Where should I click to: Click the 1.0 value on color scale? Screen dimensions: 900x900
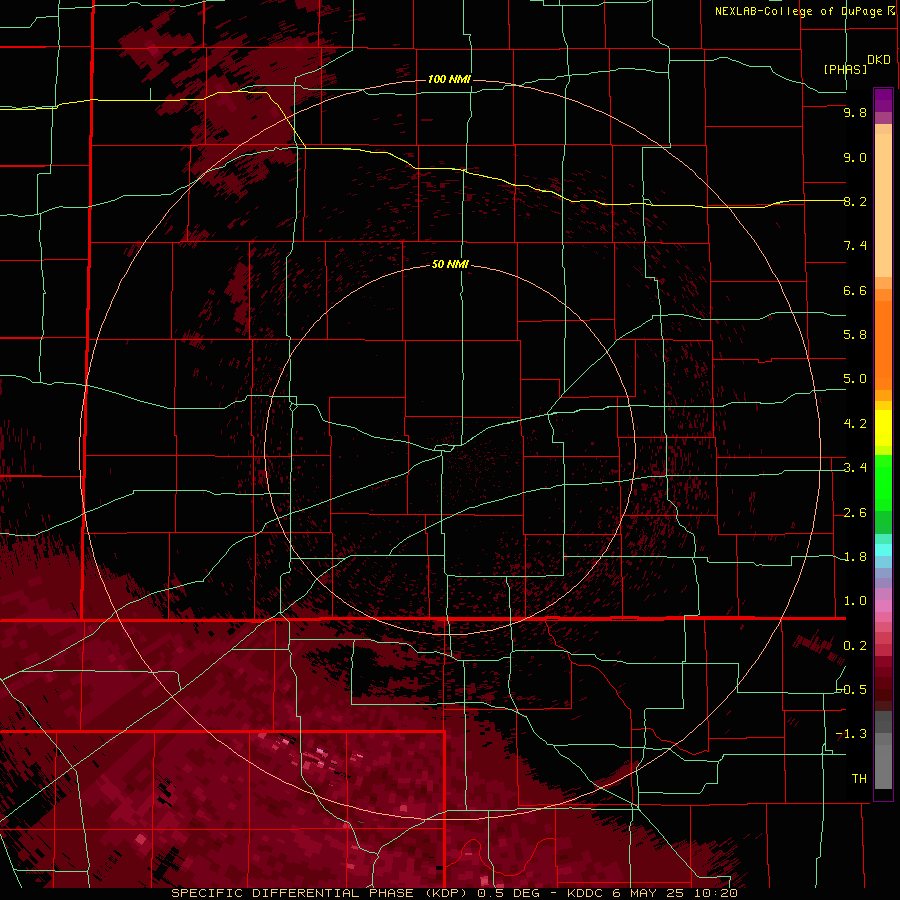click(x=855, y=601)
